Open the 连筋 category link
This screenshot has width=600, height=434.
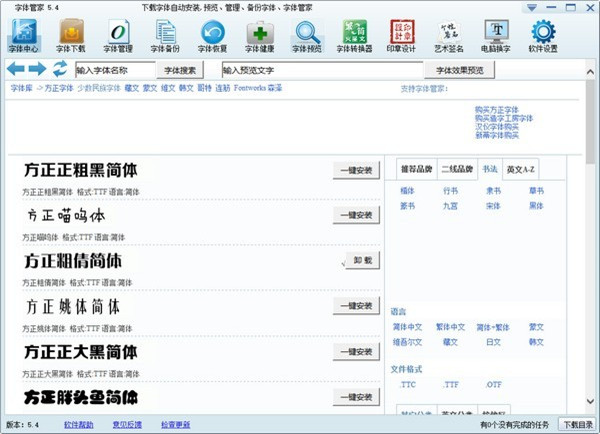pos(223,88)
